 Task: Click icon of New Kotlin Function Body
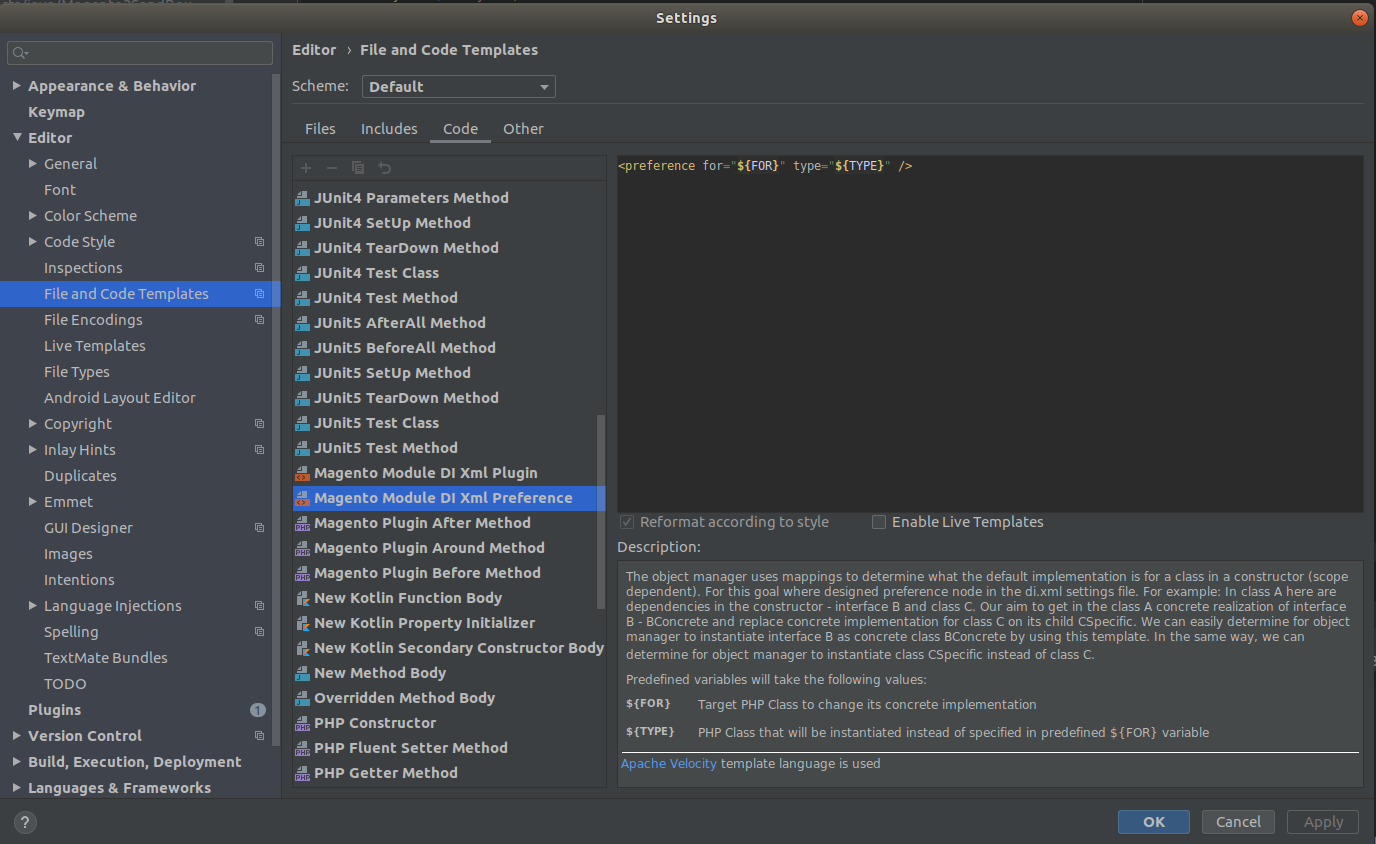[x=302, y=598]
